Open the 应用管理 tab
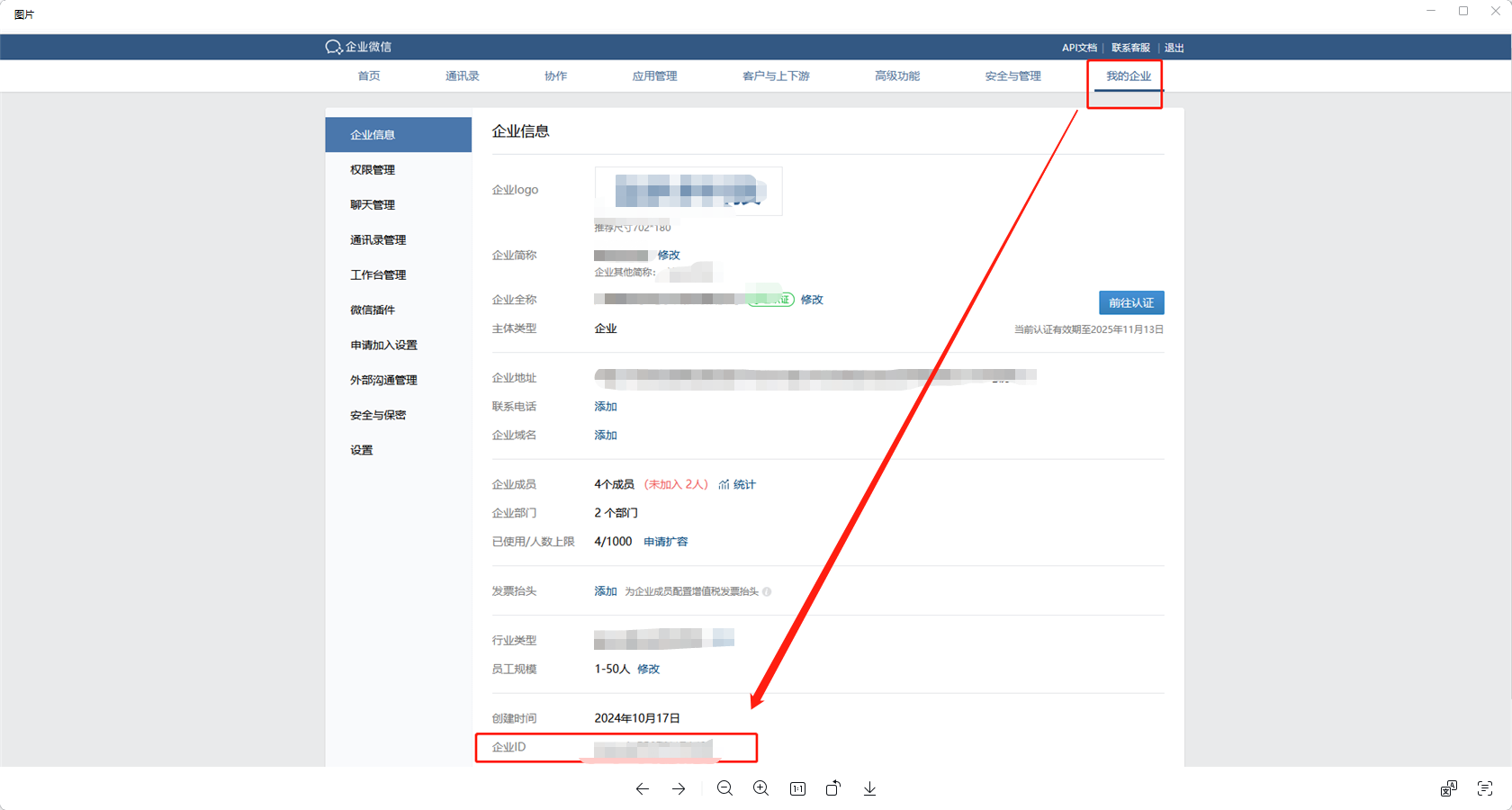The width and height of the screenshot is (1512, 810). pos(654,76)
